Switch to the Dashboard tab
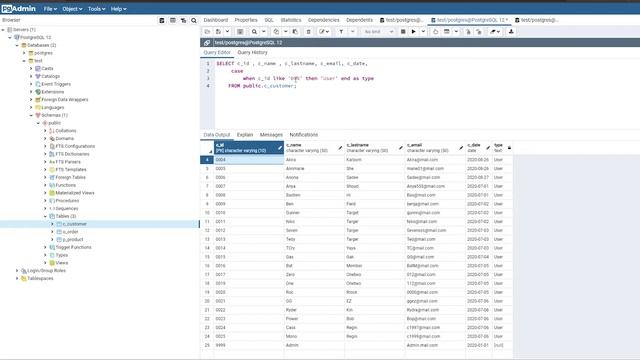The height and width of the screenshot is (360, 640). (x=216, y=20)
